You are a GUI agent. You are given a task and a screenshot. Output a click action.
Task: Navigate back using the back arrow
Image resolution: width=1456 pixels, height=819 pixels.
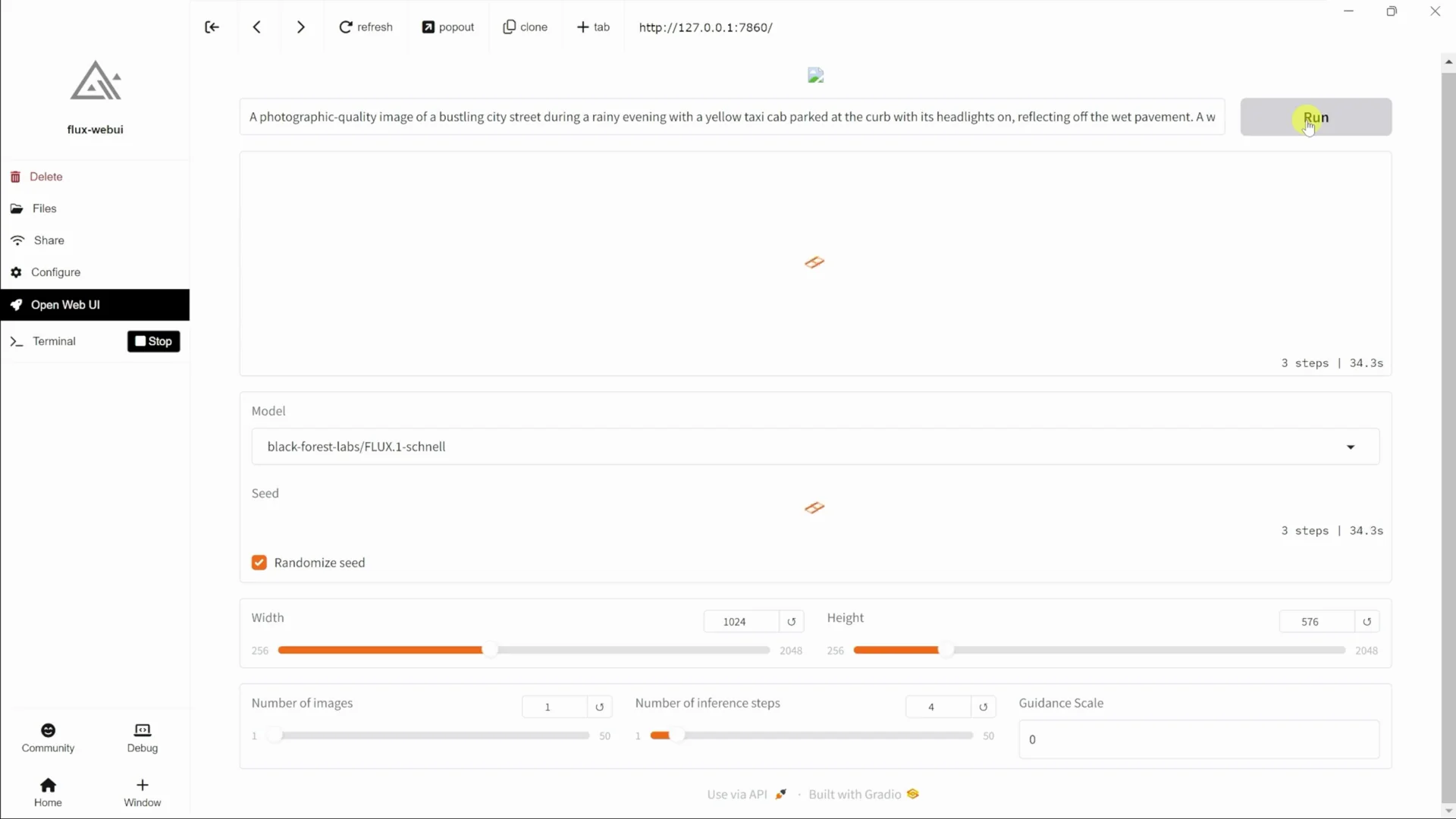(257, 27)
